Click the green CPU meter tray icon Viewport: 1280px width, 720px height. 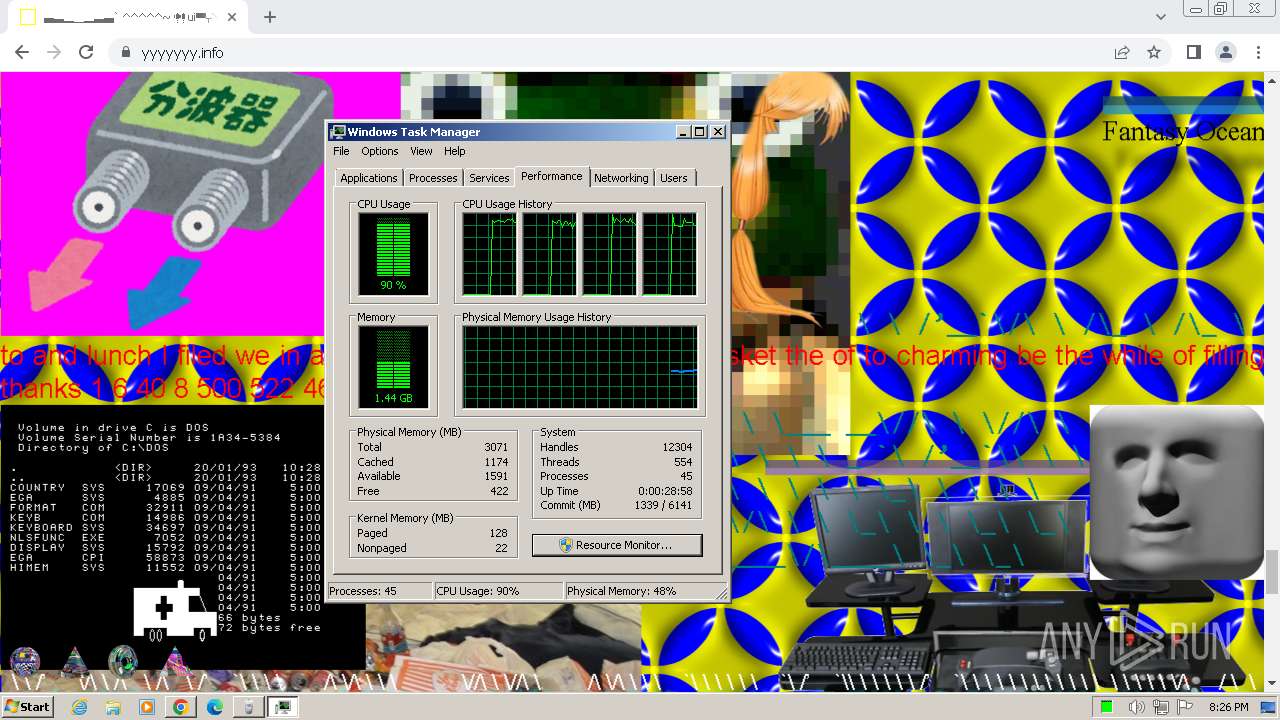(1106, 707)
